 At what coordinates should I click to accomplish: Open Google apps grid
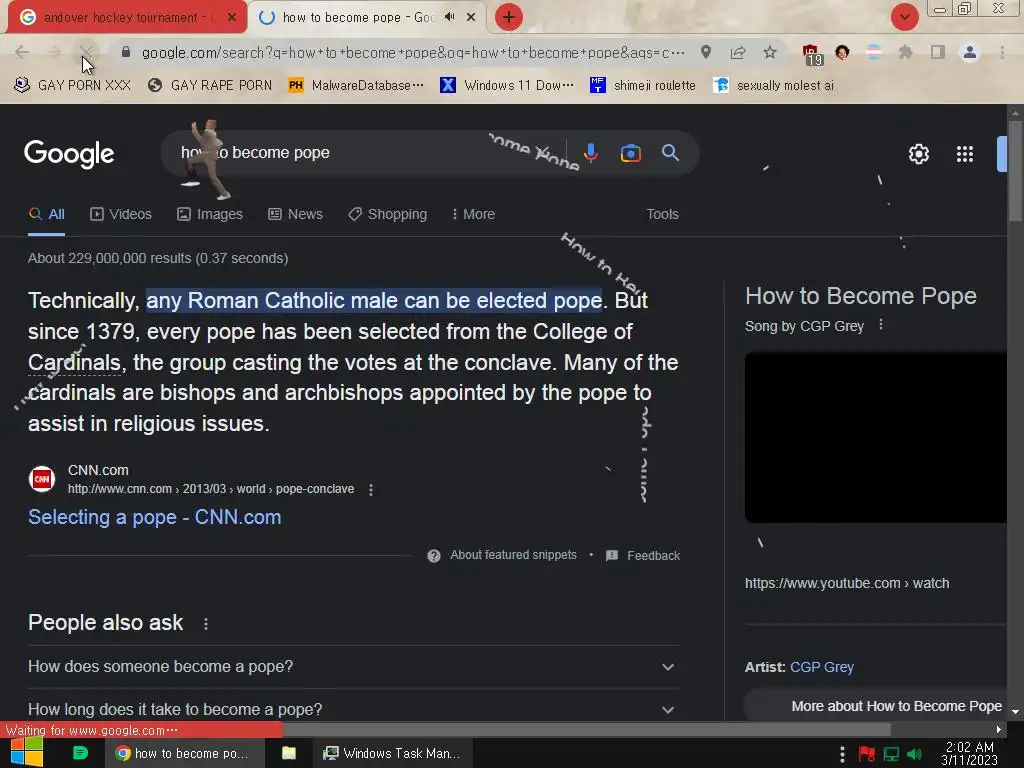point(965,154)
